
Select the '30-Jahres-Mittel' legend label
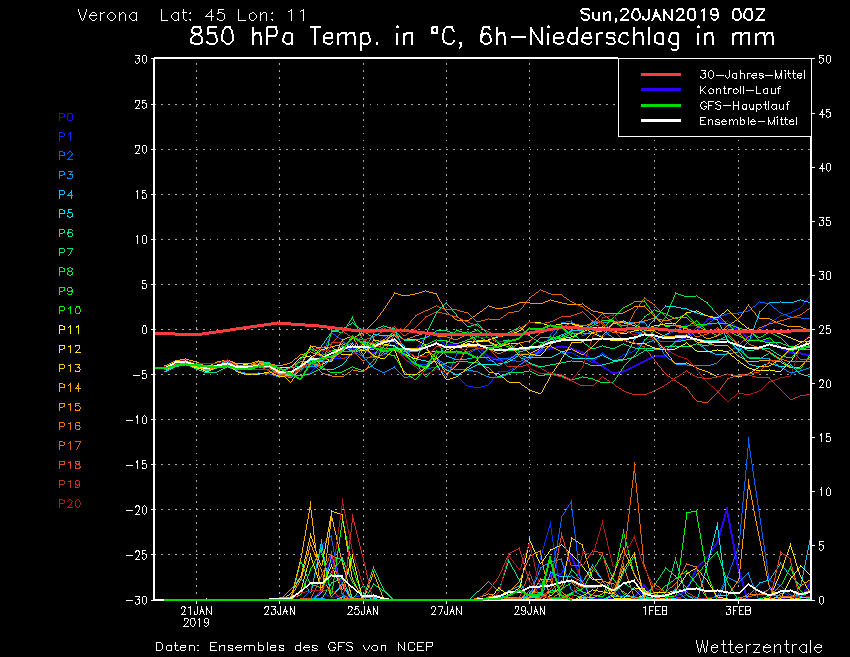[752, 75]
